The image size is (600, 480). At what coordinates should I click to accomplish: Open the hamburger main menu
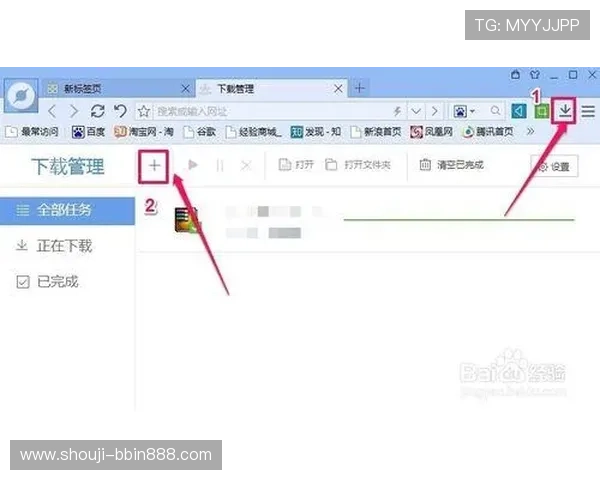click(588, 111)
